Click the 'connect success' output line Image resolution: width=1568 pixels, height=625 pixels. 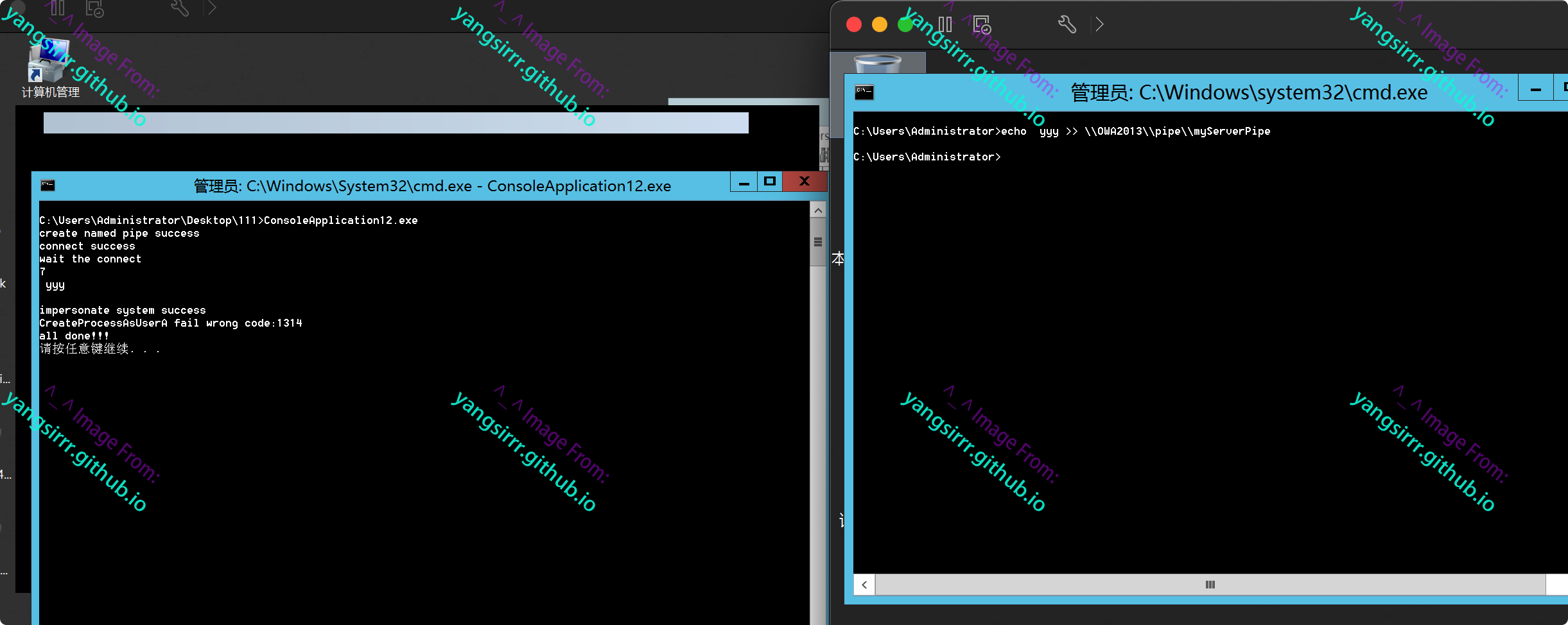tap(87, 246)
